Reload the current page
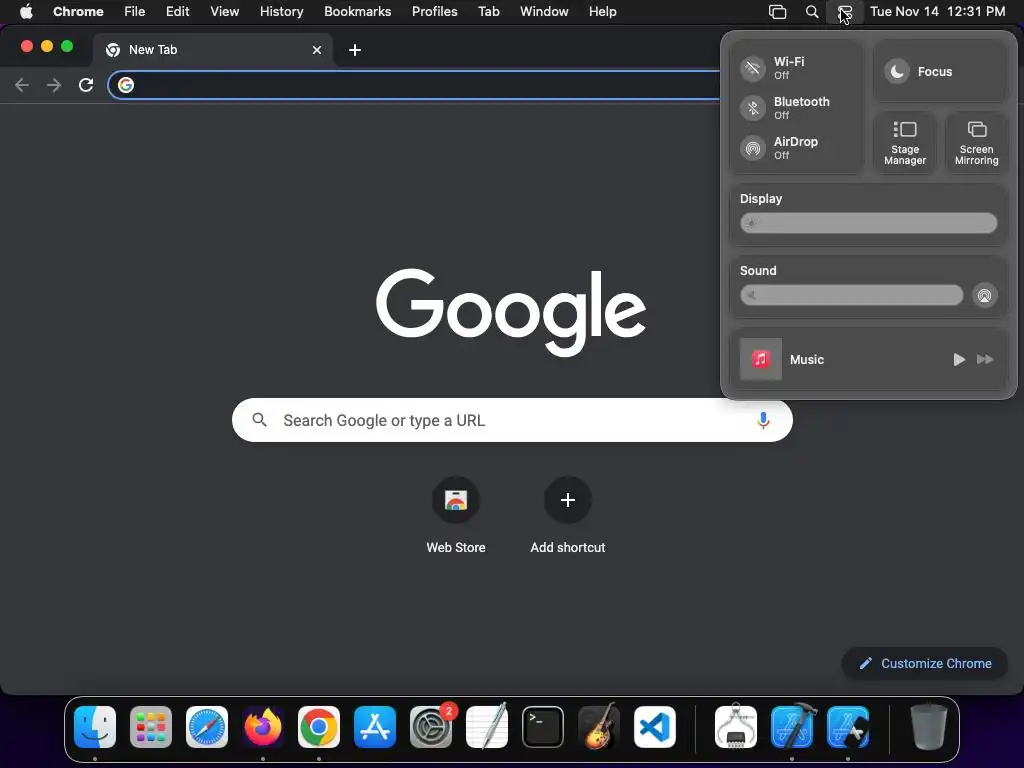 point(86,85)
